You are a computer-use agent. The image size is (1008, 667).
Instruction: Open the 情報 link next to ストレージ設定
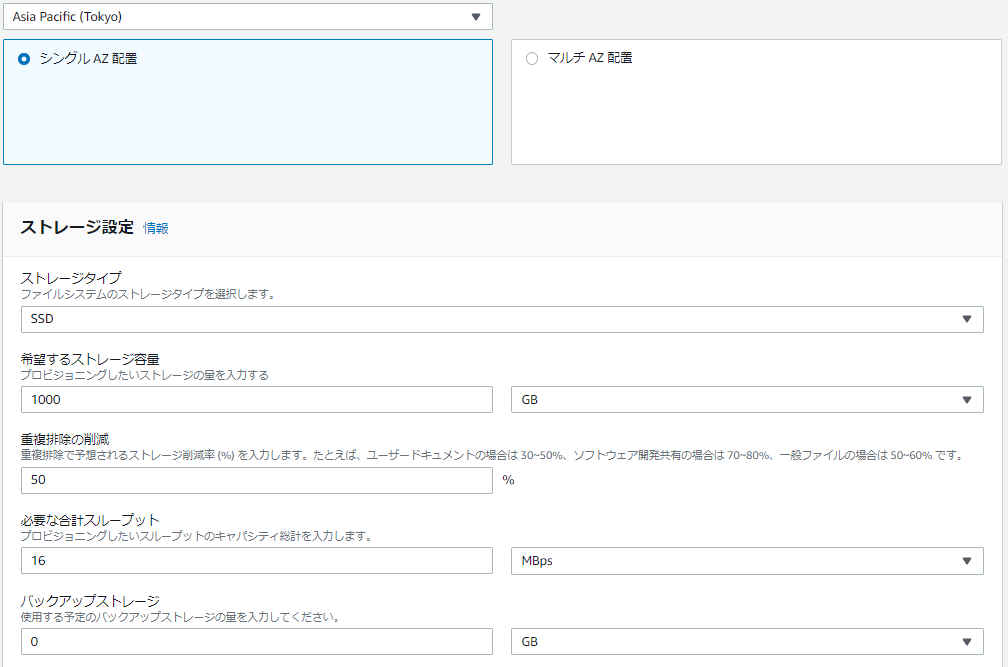point(156,228)
